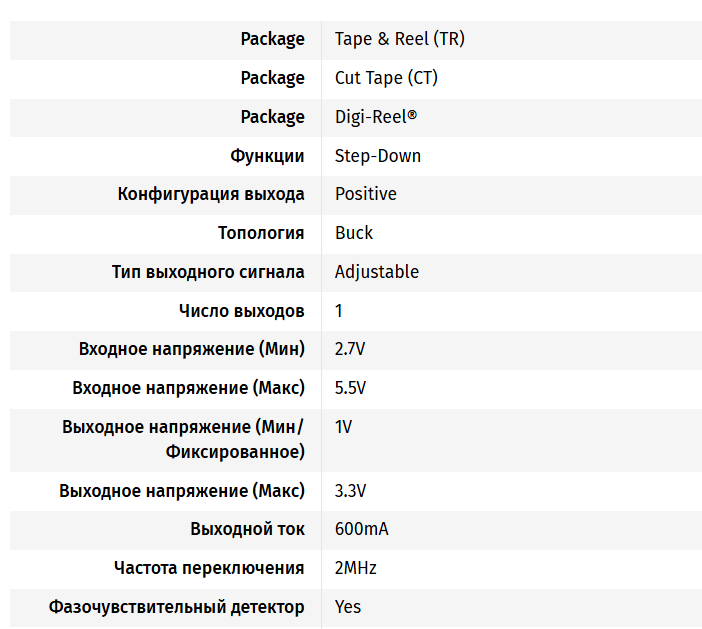
Task: Select the "Buck" topology value
Action: [x=354, y=233]
